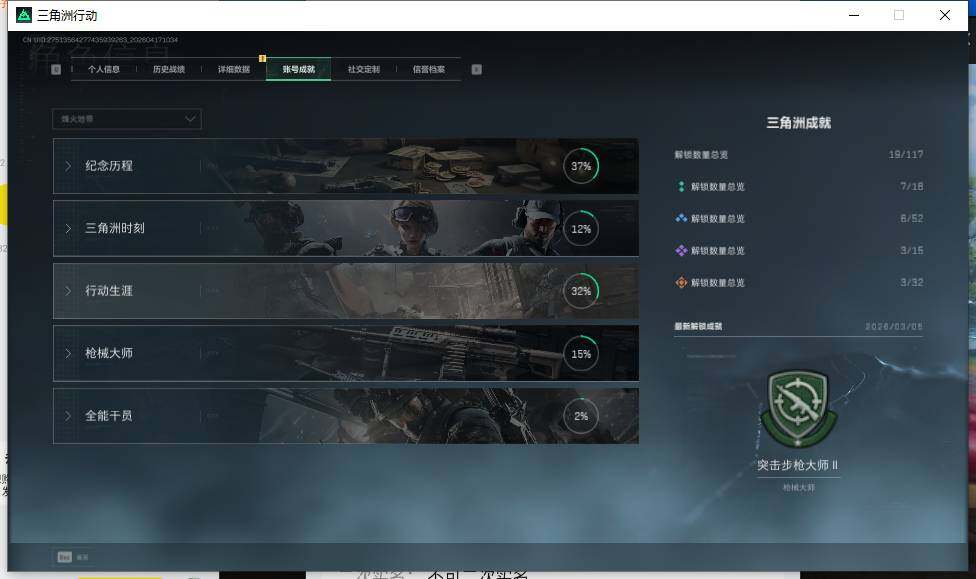The width and height of the screenshot is (976, 579).
Task: Click the 37% progress ring on 纪念历程
Action: (581, 166)
